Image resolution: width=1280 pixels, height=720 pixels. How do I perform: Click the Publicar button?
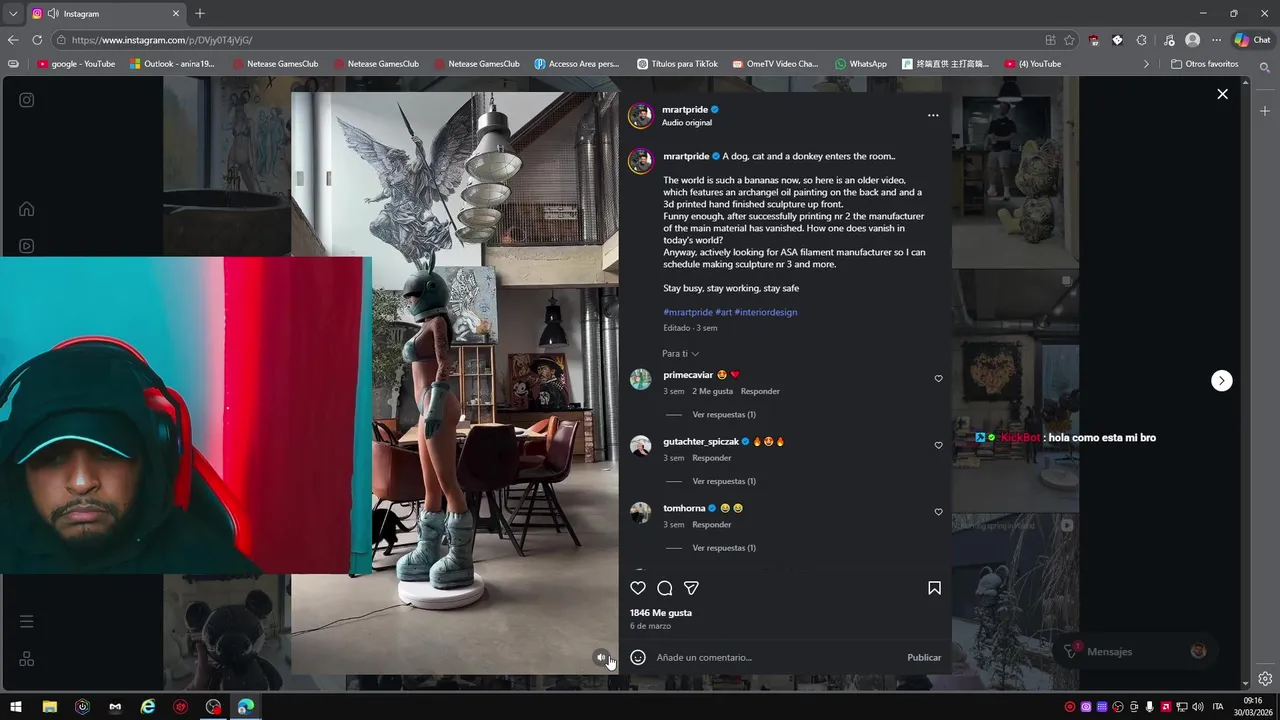(924, 658)
